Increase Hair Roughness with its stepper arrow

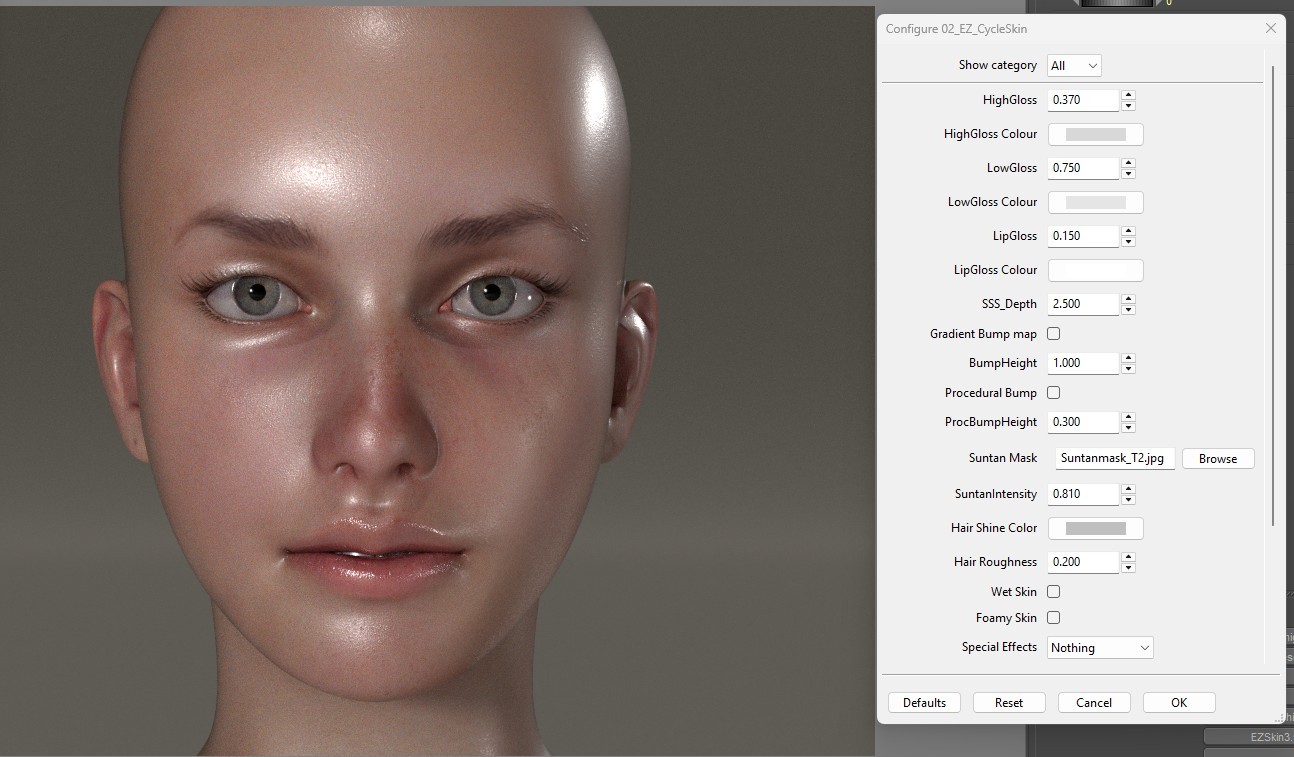(1128, 557)
